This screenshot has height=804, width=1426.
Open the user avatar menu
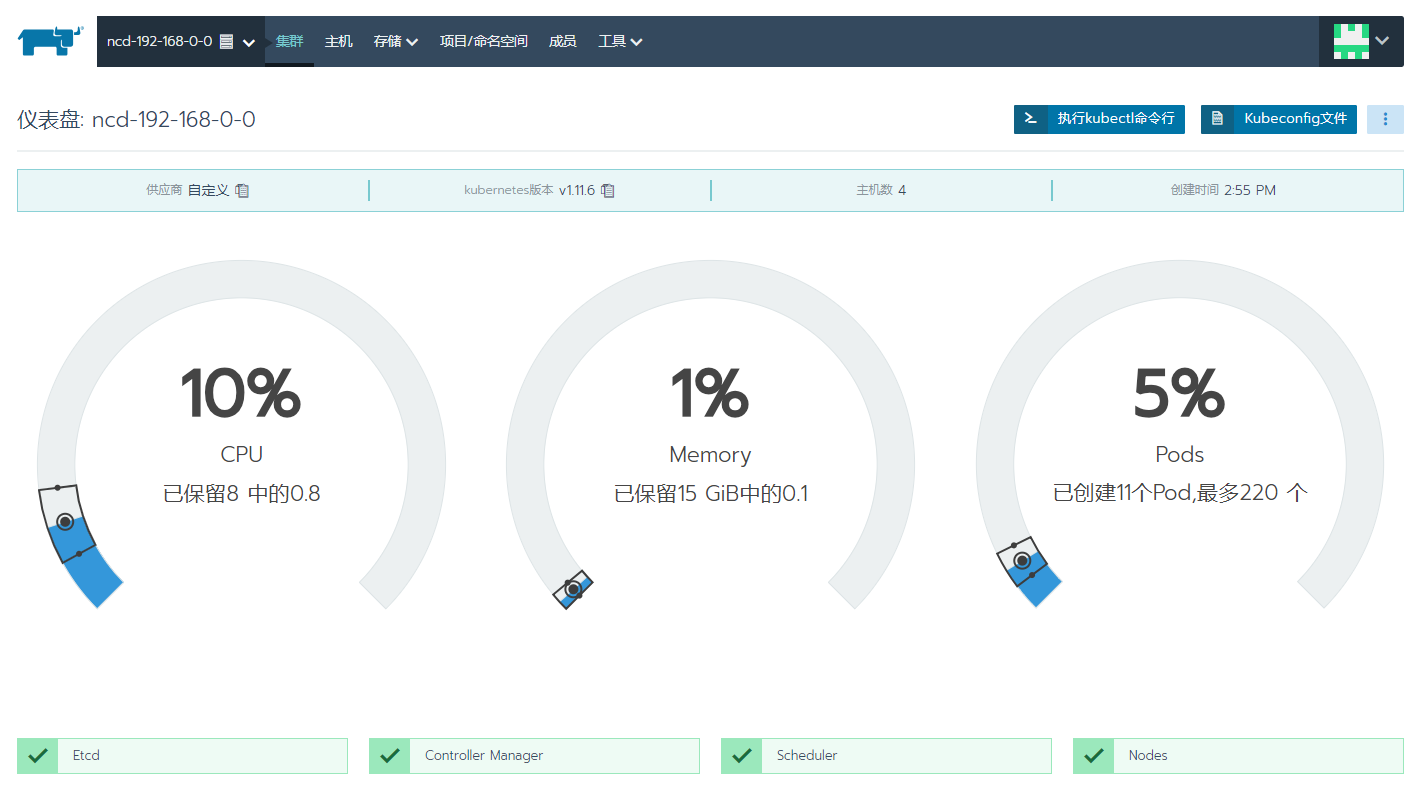pyautogui.click(x=1361, y=41)
